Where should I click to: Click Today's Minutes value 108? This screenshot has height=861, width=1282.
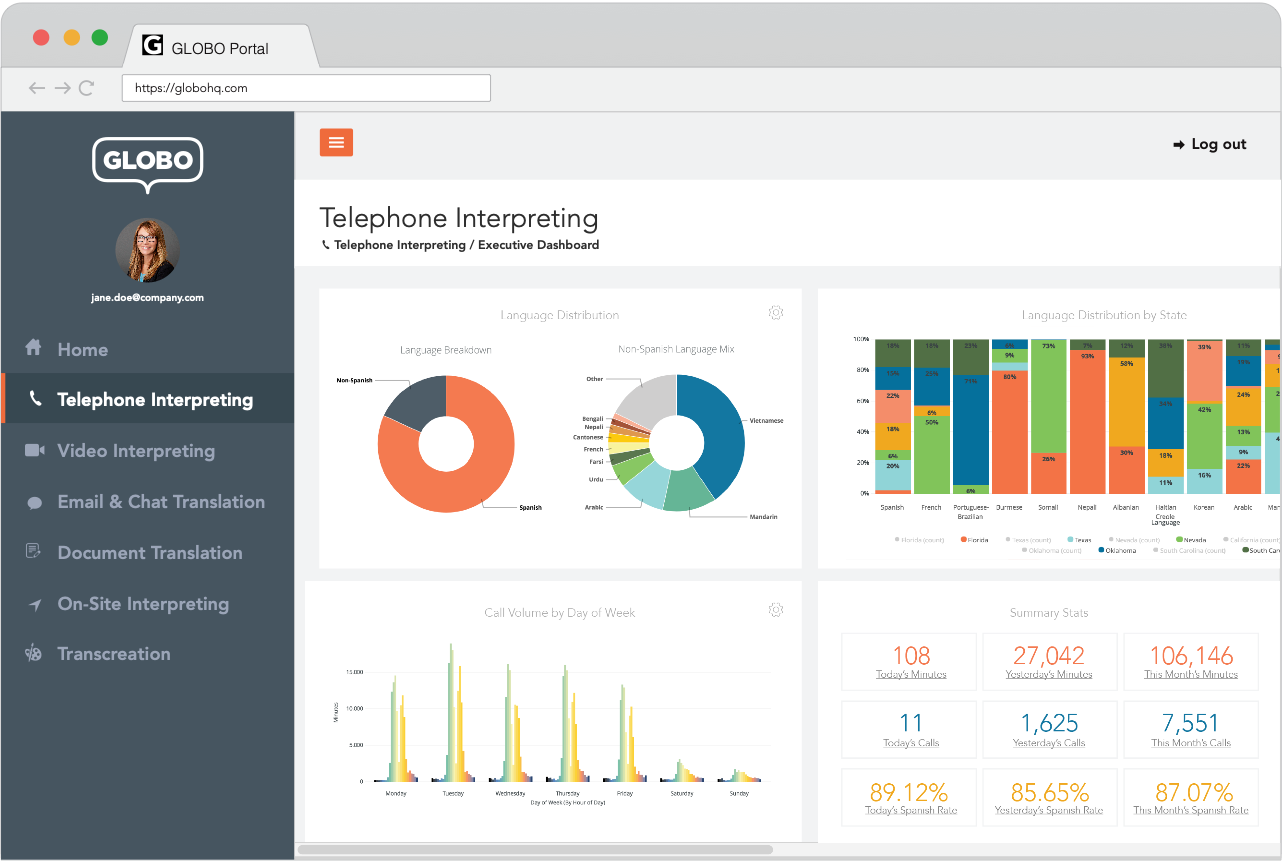tap(911, 656)
